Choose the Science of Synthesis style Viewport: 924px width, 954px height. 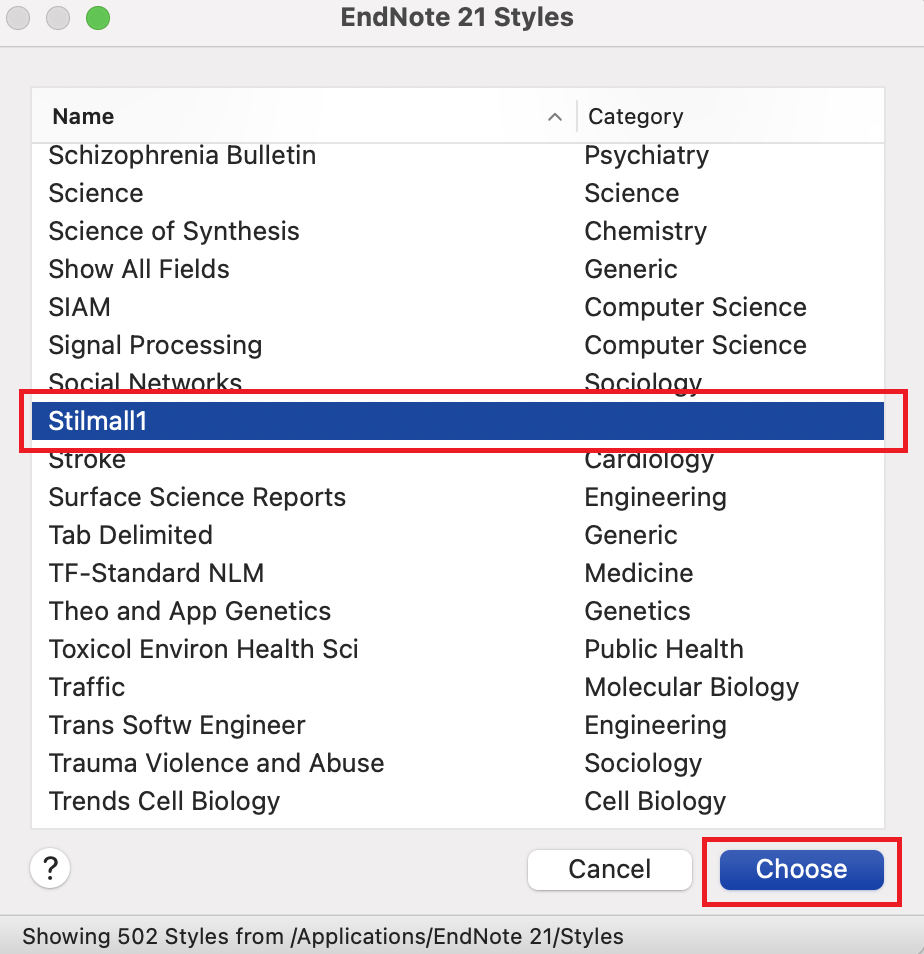click(x=174, y=231)
